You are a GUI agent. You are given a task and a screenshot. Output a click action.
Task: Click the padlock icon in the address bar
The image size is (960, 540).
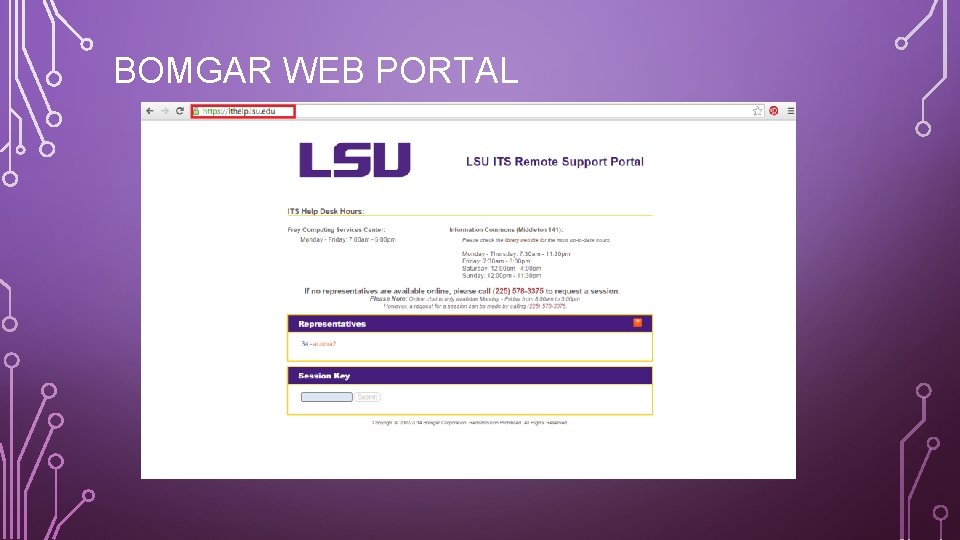click(x=196, y=111)
